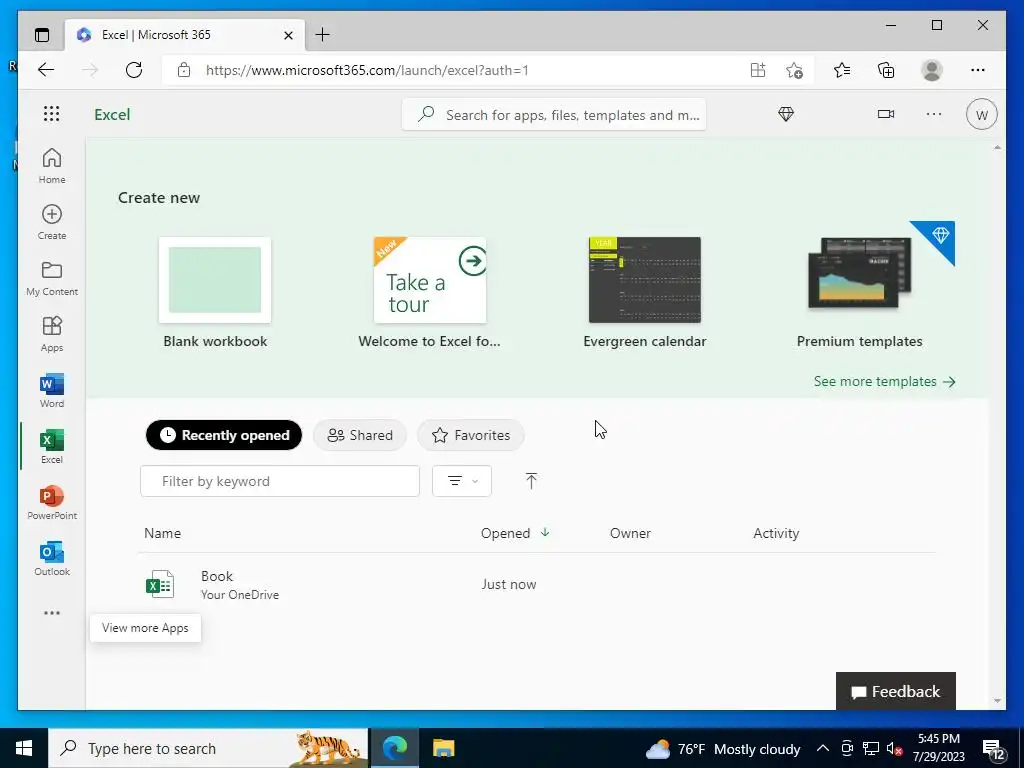
Task: Open the Feedback button
Action: (x=895, y=691)
